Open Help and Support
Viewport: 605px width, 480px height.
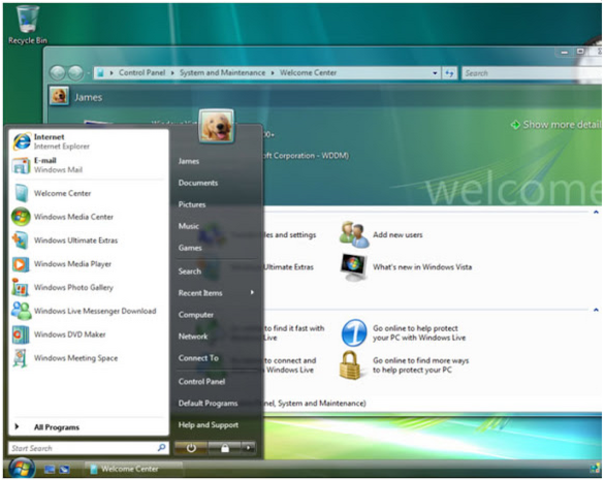tap(208, 425)
